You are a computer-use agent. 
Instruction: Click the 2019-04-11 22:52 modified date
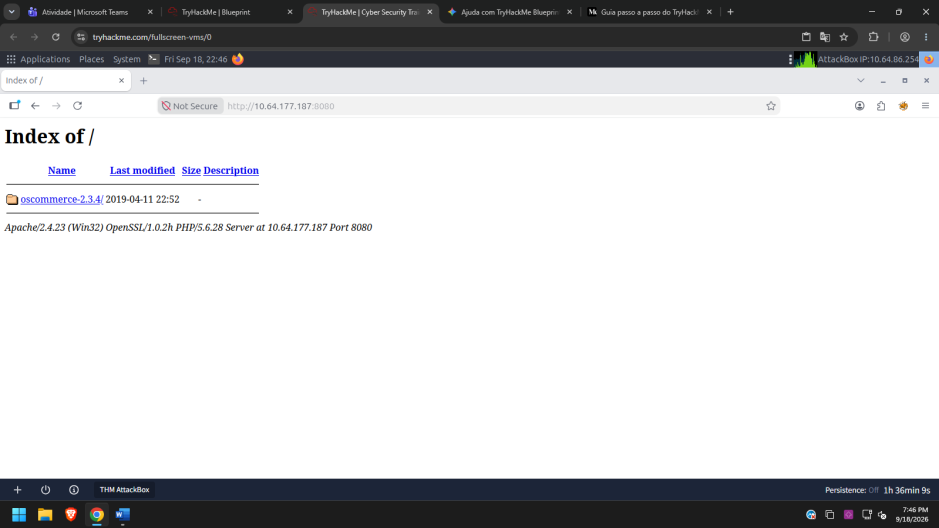tap(143, 199)
